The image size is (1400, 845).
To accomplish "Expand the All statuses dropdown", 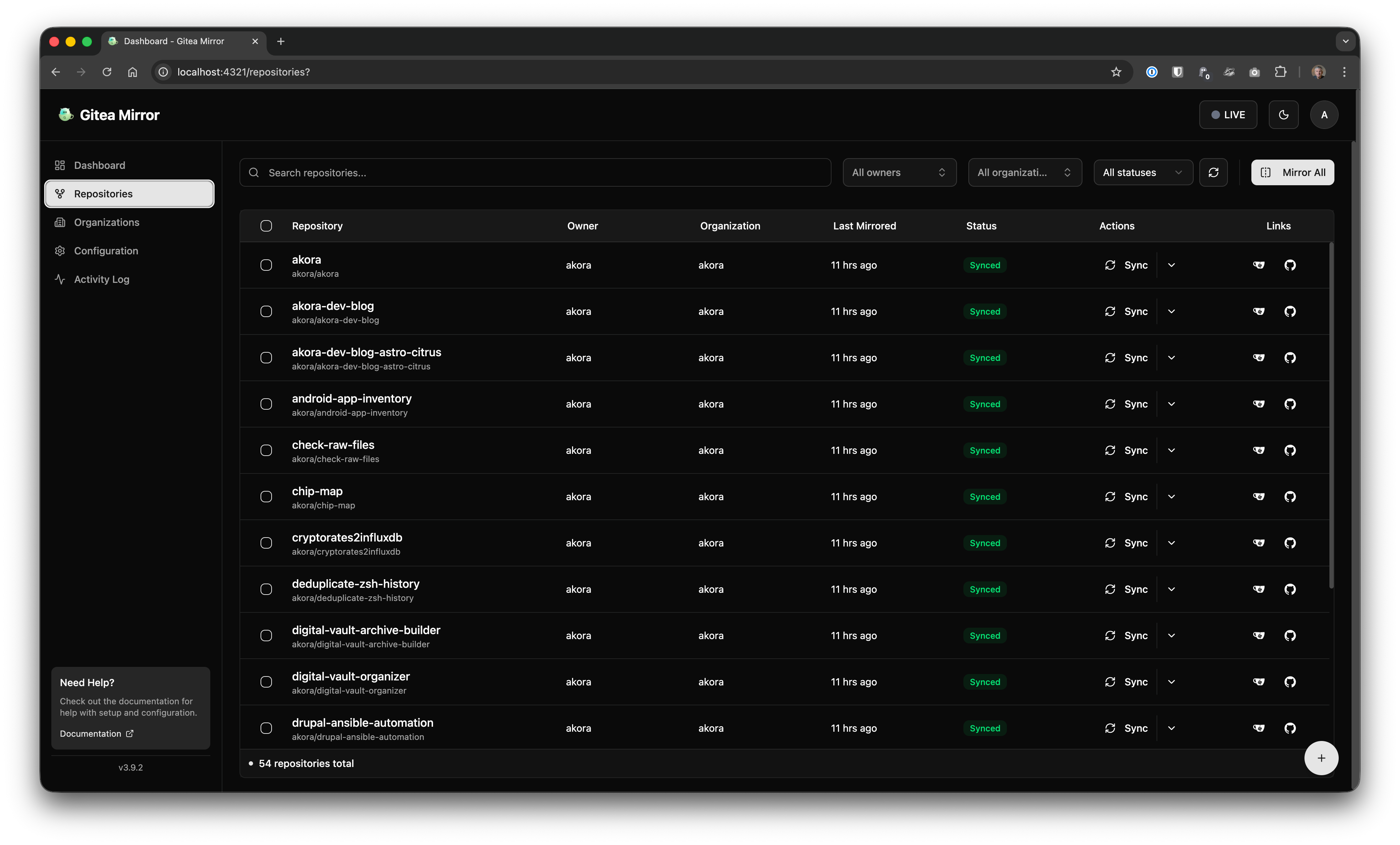I will (1142, 173).
